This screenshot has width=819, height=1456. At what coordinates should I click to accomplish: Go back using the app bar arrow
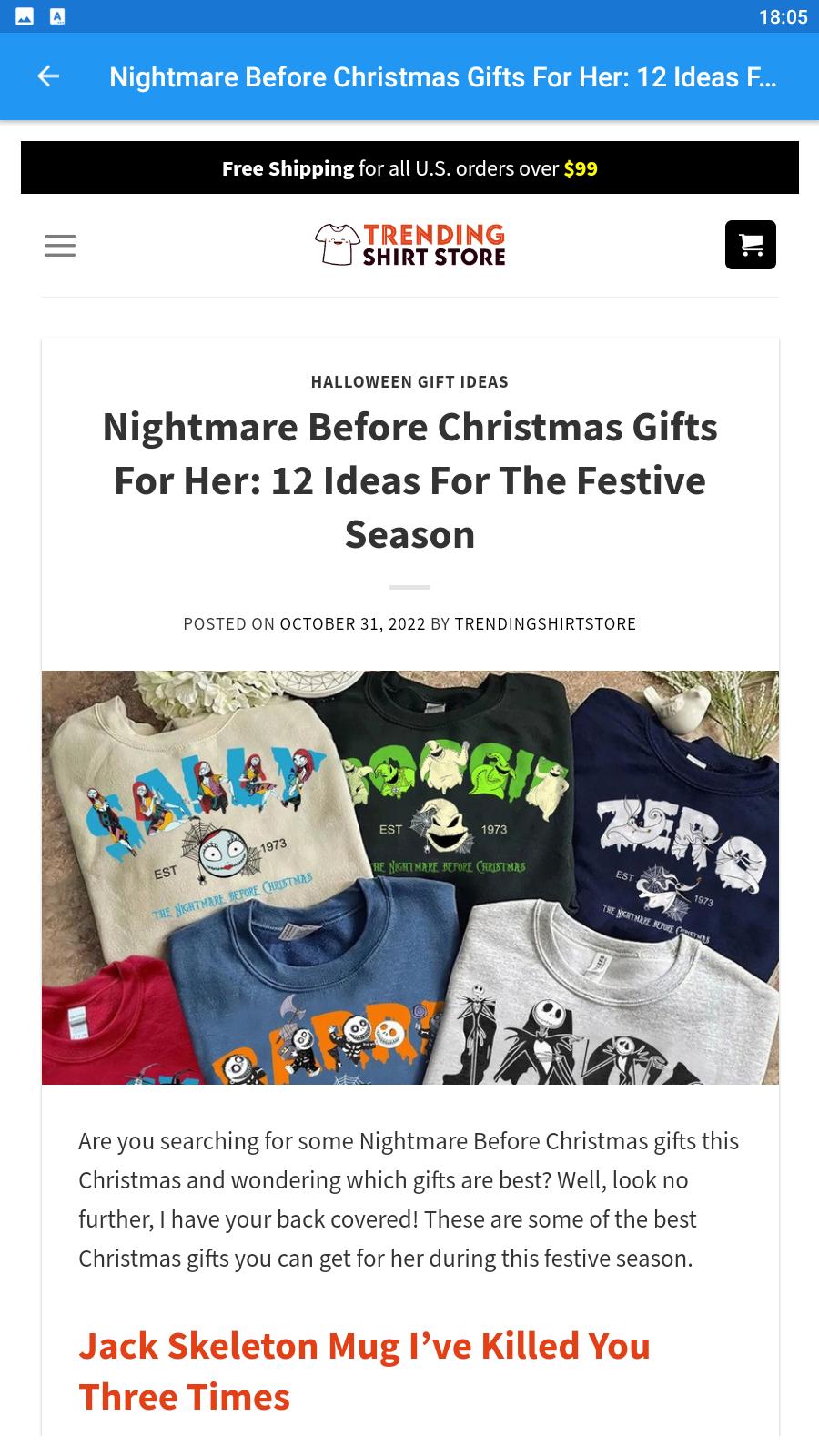point(48,76)
